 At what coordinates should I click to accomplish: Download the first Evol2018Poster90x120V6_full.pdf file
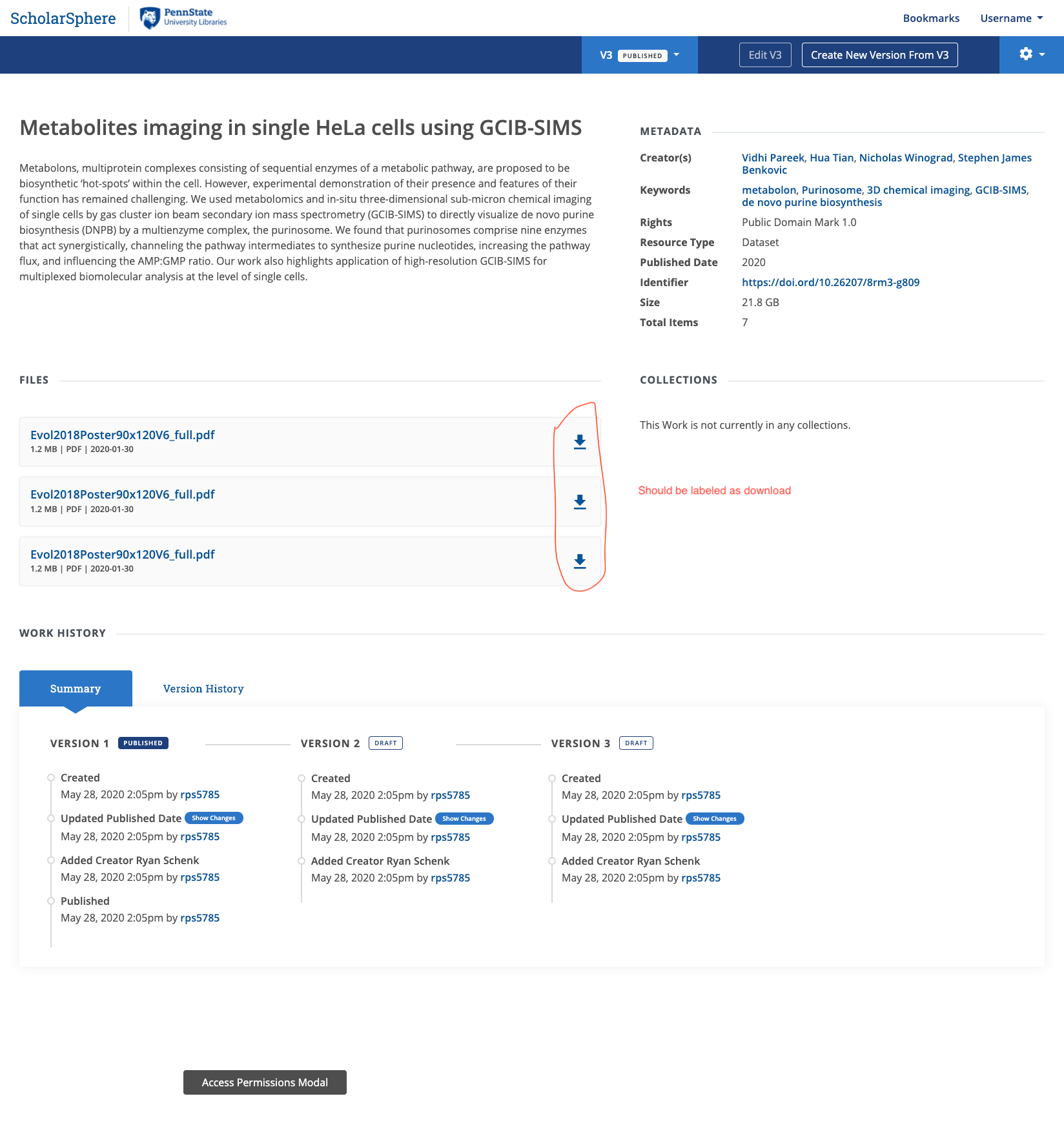coord(579,442)
